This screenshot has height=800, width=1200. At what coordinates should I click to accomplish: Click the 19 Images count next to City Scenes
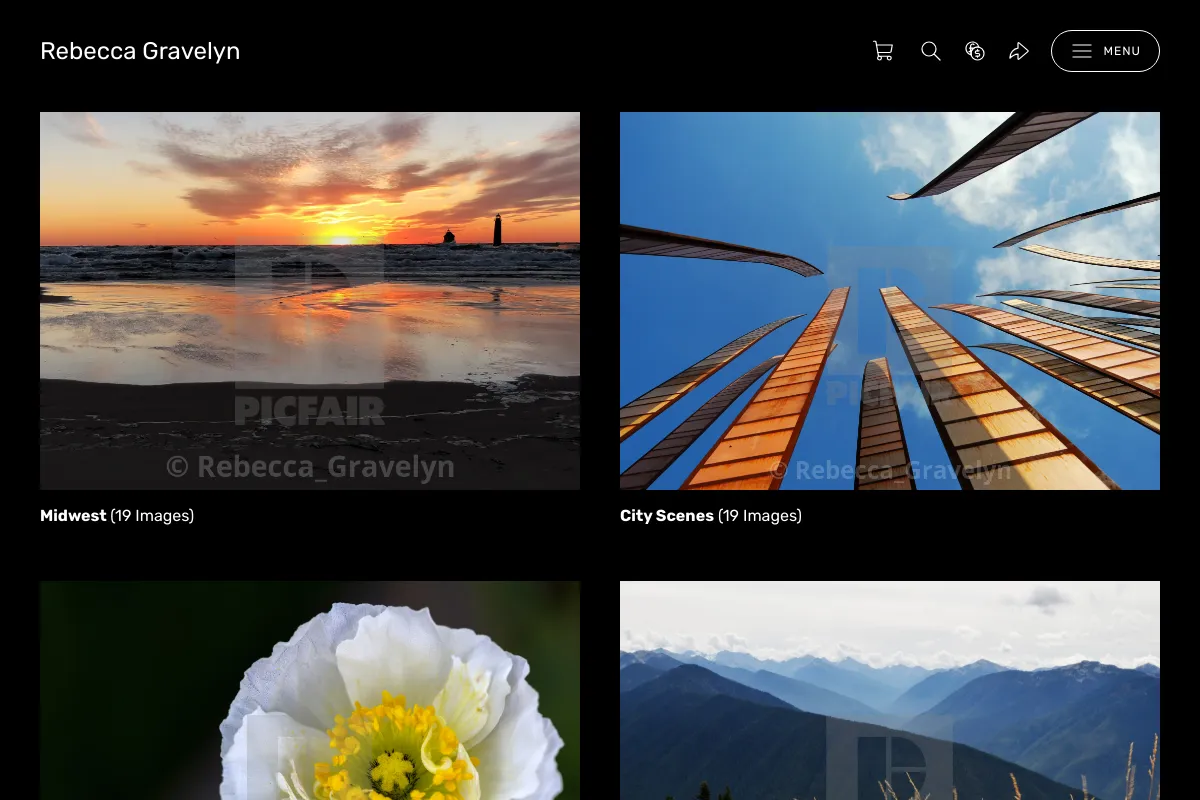pyautogui.click(x=760, y=516)
